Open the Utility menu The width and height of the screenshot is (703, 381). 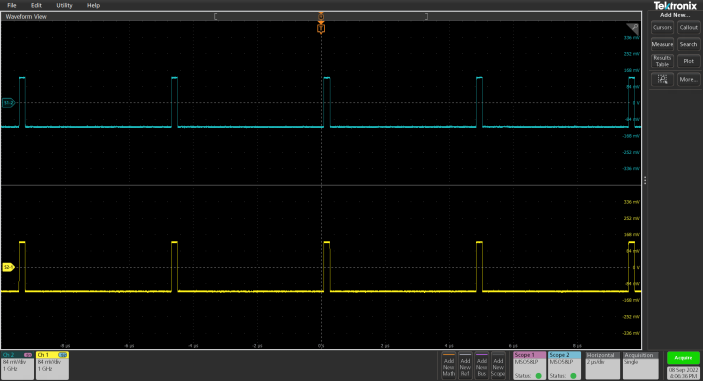[x=64, y=5]
